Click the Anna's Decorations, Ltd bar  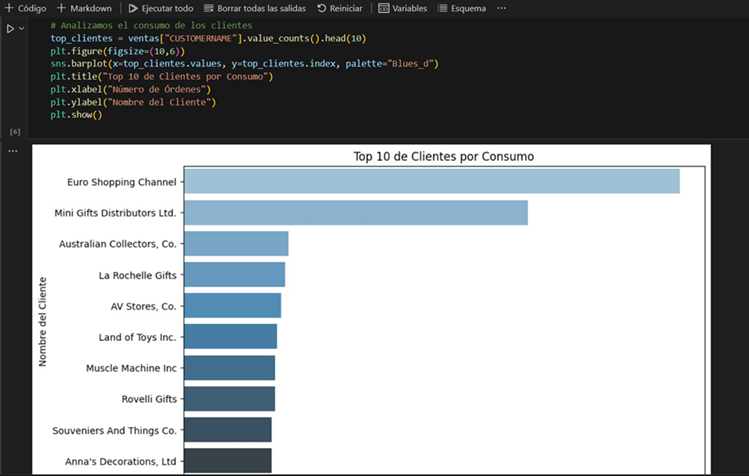point(228,461)
